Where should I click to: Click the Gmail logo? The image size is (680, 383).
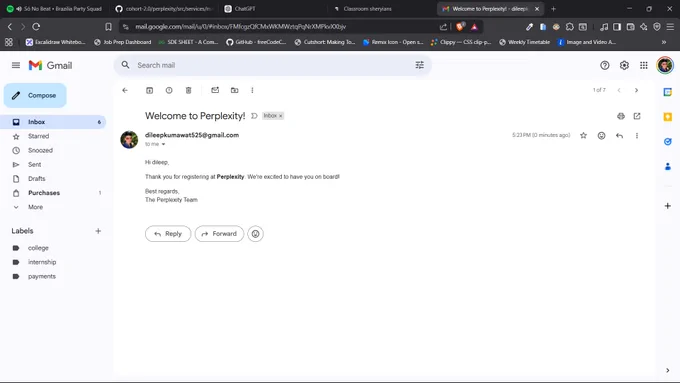click(50, 65)
